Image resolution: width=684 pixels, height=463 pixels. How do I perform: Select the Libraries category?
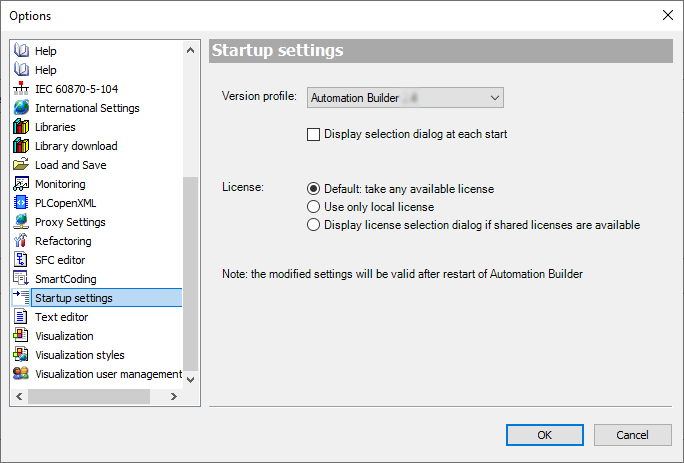click(x=55, y=127)
